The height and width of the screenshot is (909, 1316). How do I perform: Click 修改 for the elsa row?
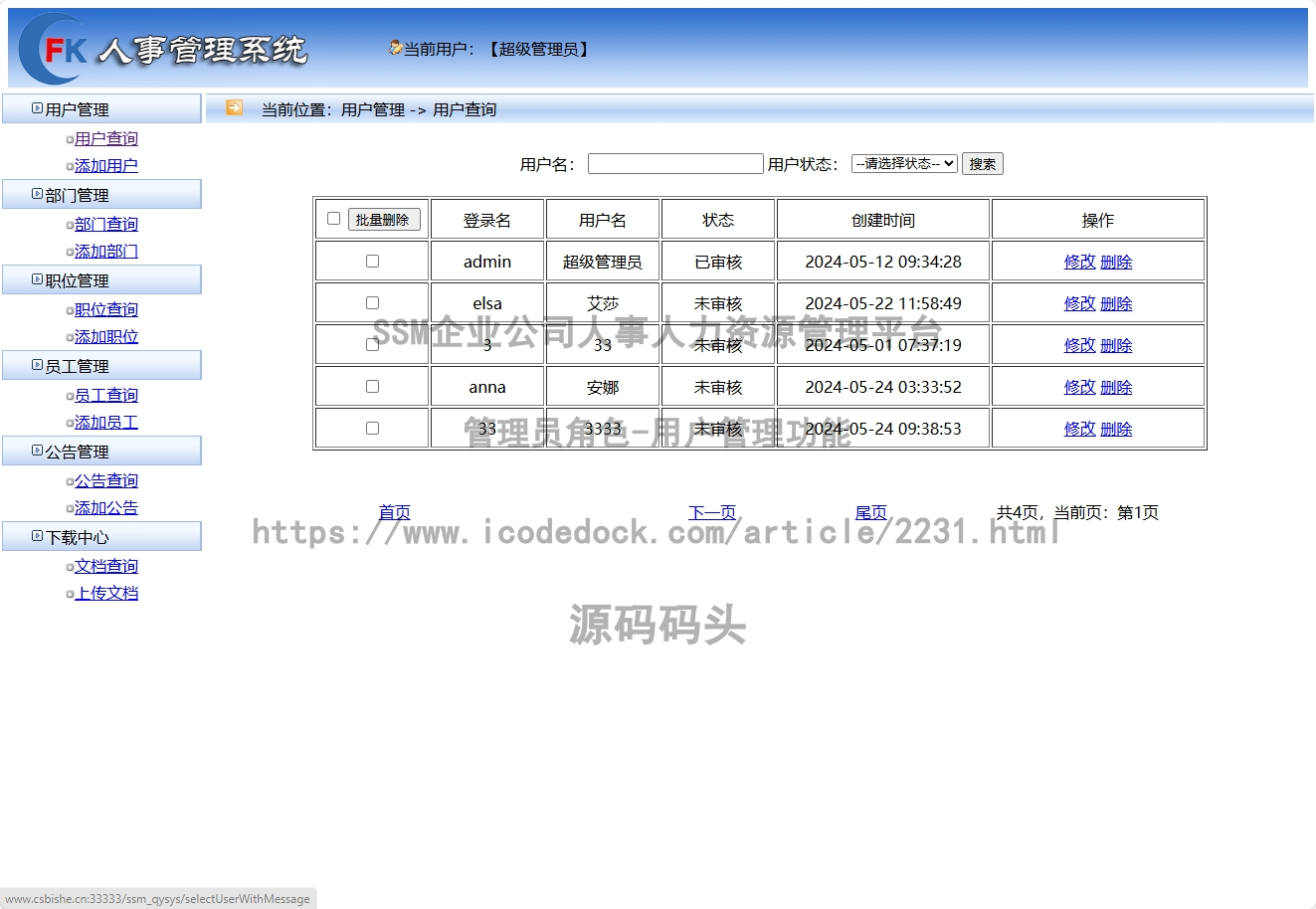tap(1079, 303)
